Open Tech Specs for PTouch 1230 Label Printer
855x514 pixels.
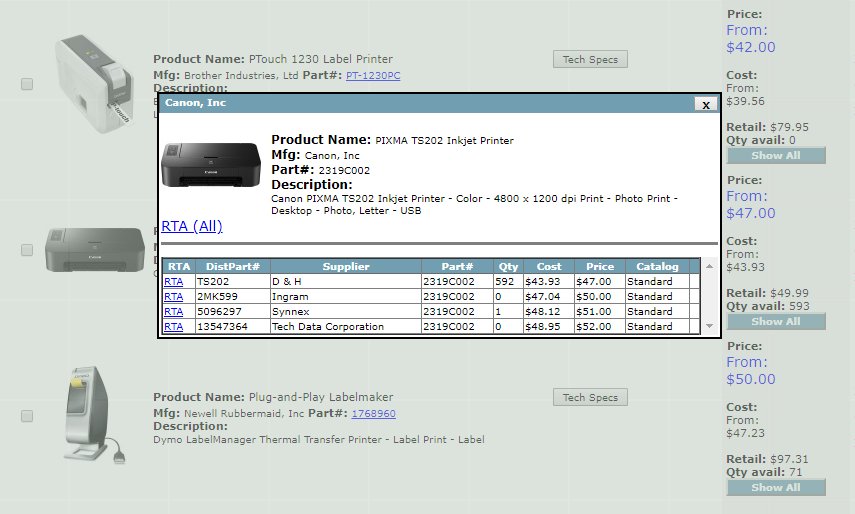tap(590, 59)
